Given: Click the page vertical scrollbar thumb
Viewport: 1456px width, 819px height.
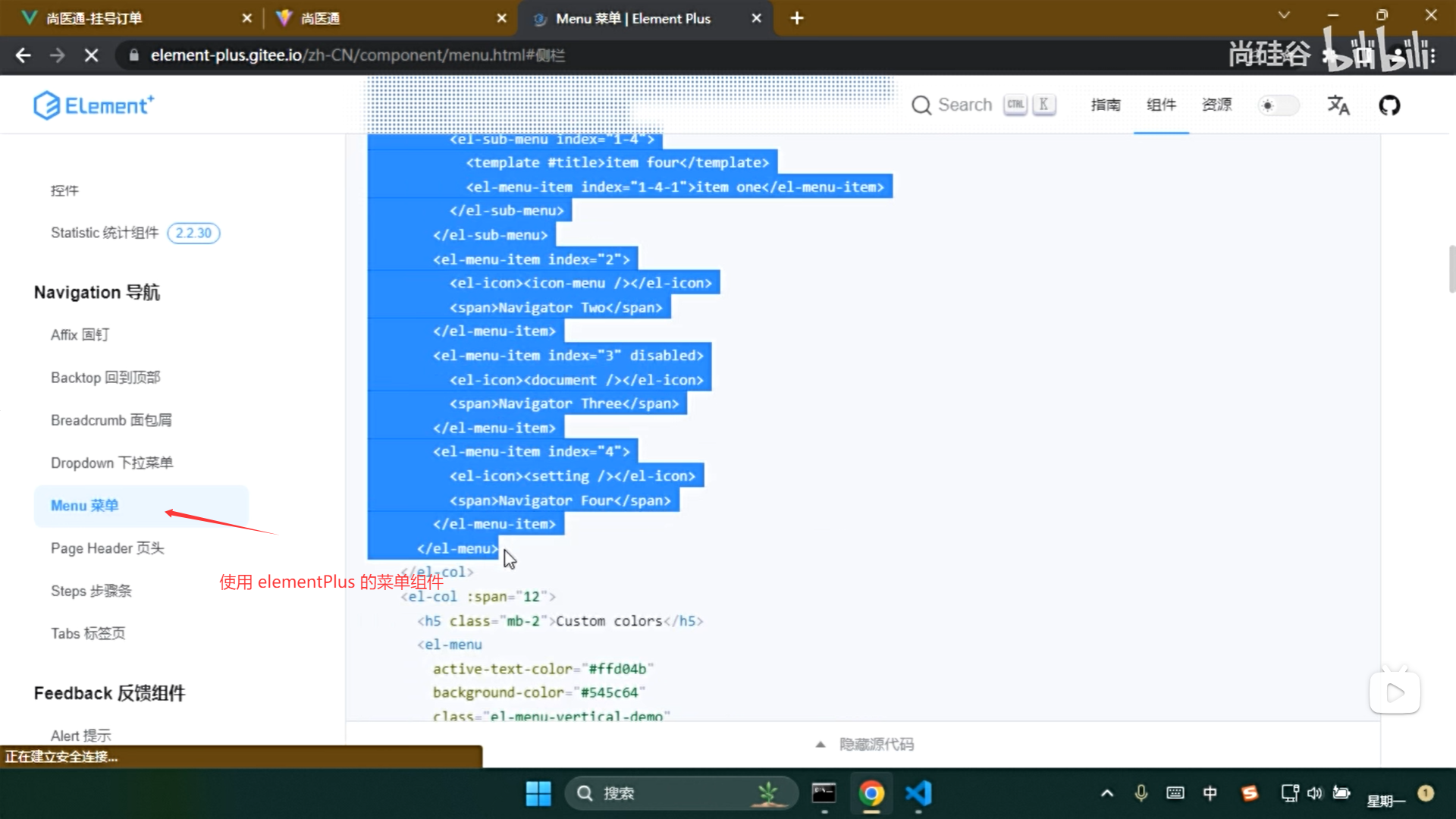Looking at the screenshot, I should click(x=1451, y=269).
